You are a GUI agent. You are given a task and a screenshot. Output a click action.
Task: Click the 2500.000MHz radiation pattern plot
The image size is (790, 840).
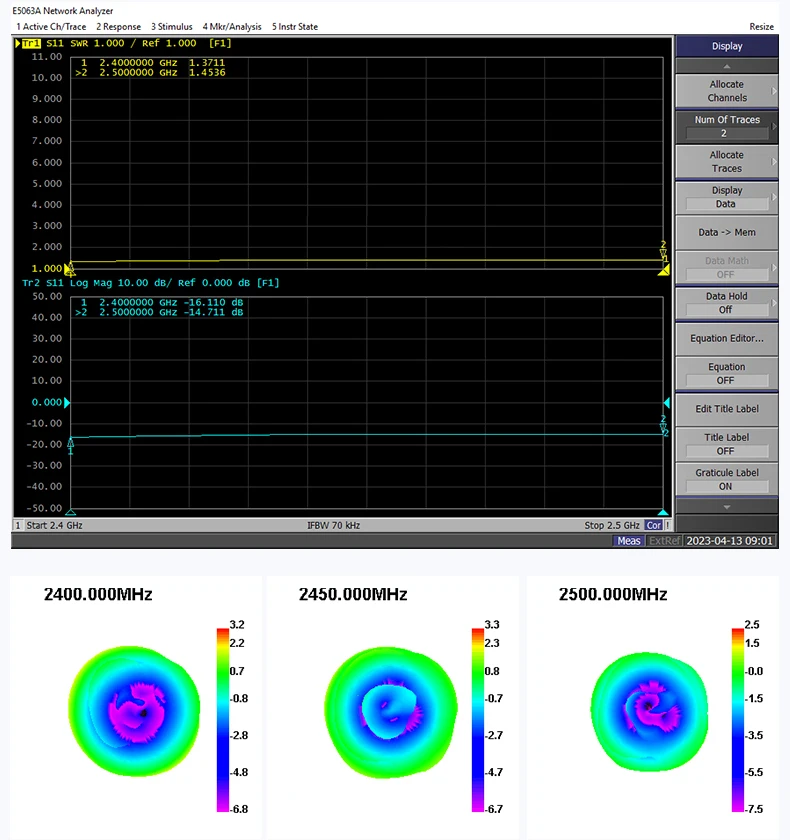649,712
